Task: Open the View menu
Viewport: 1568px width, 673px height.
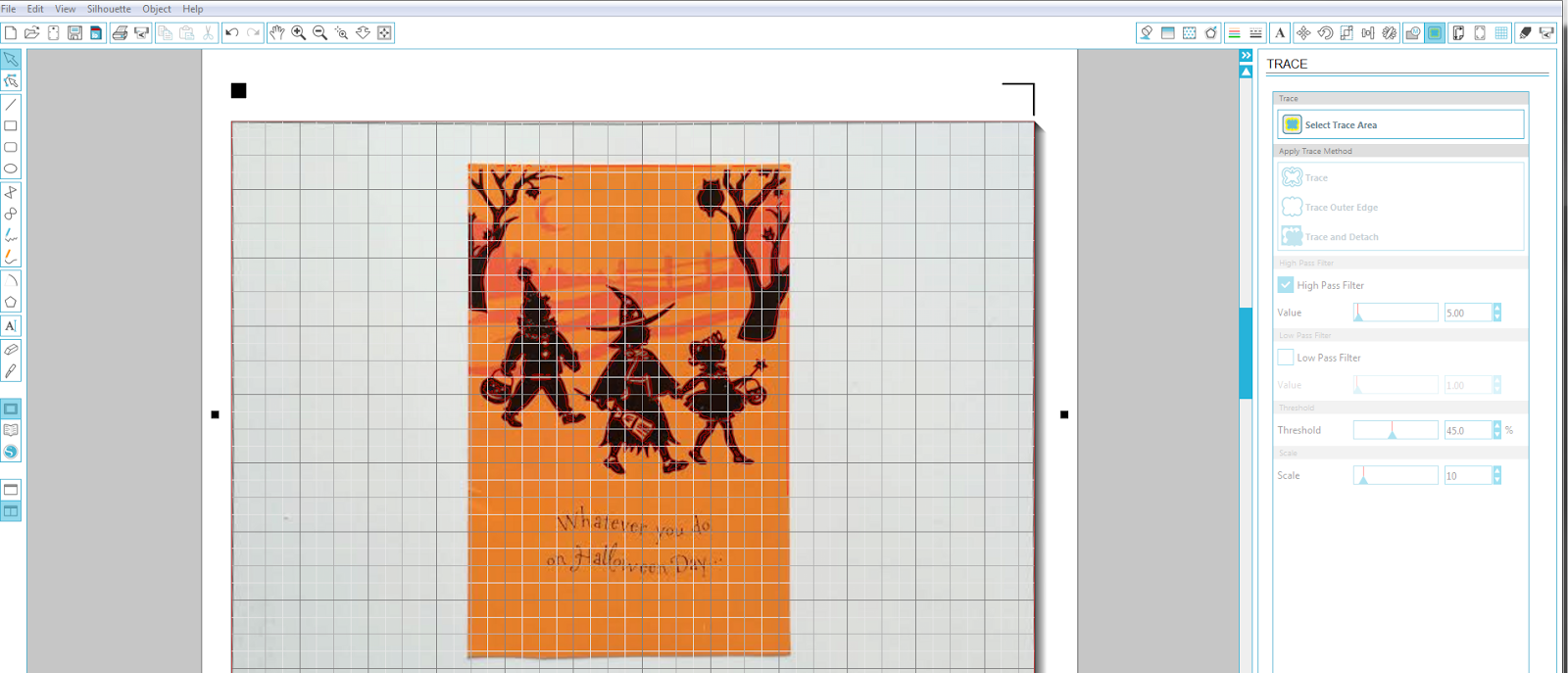Action: (x=65, y=9)
